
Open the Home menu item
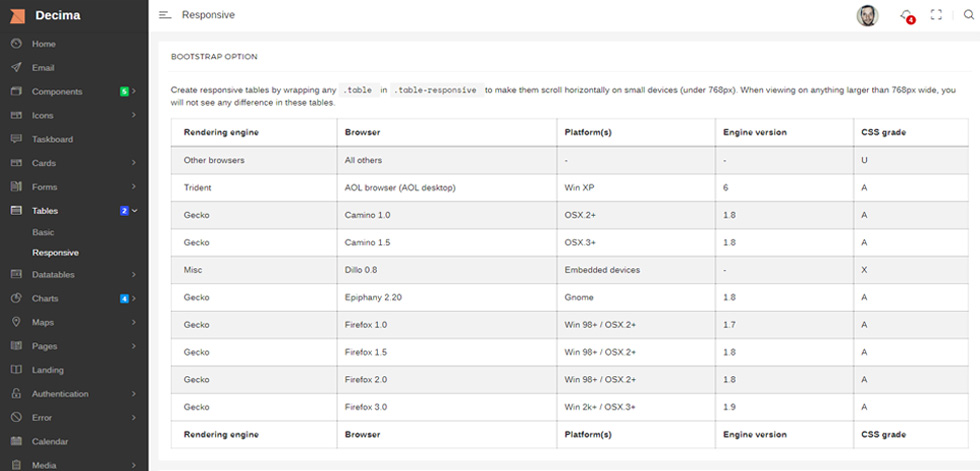pyautogui.click(x=44, y=44)
